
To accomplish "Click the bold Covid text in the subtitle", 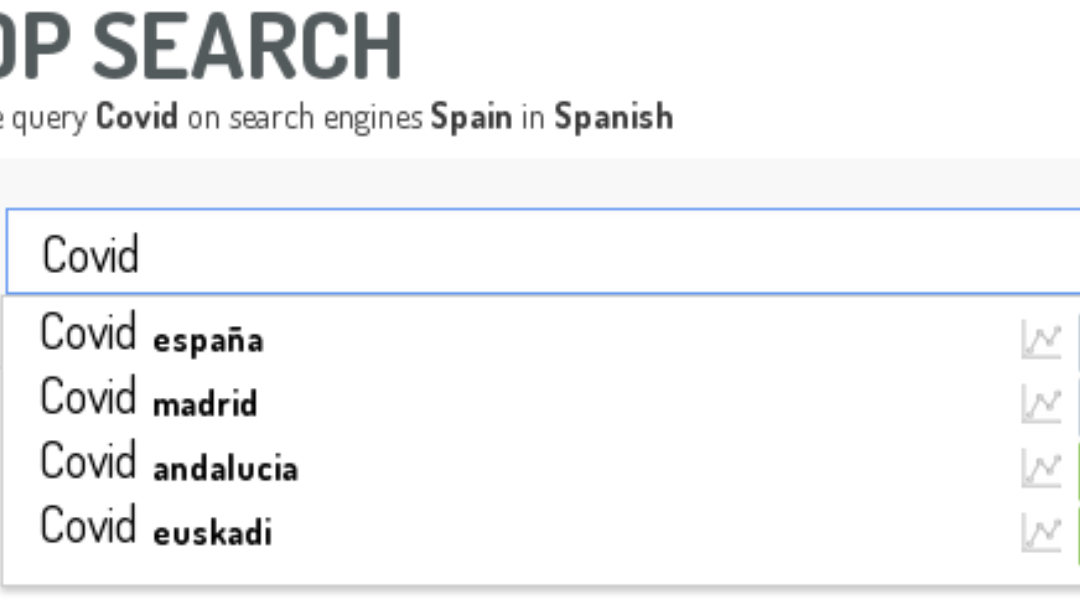I will click(139, 117).
